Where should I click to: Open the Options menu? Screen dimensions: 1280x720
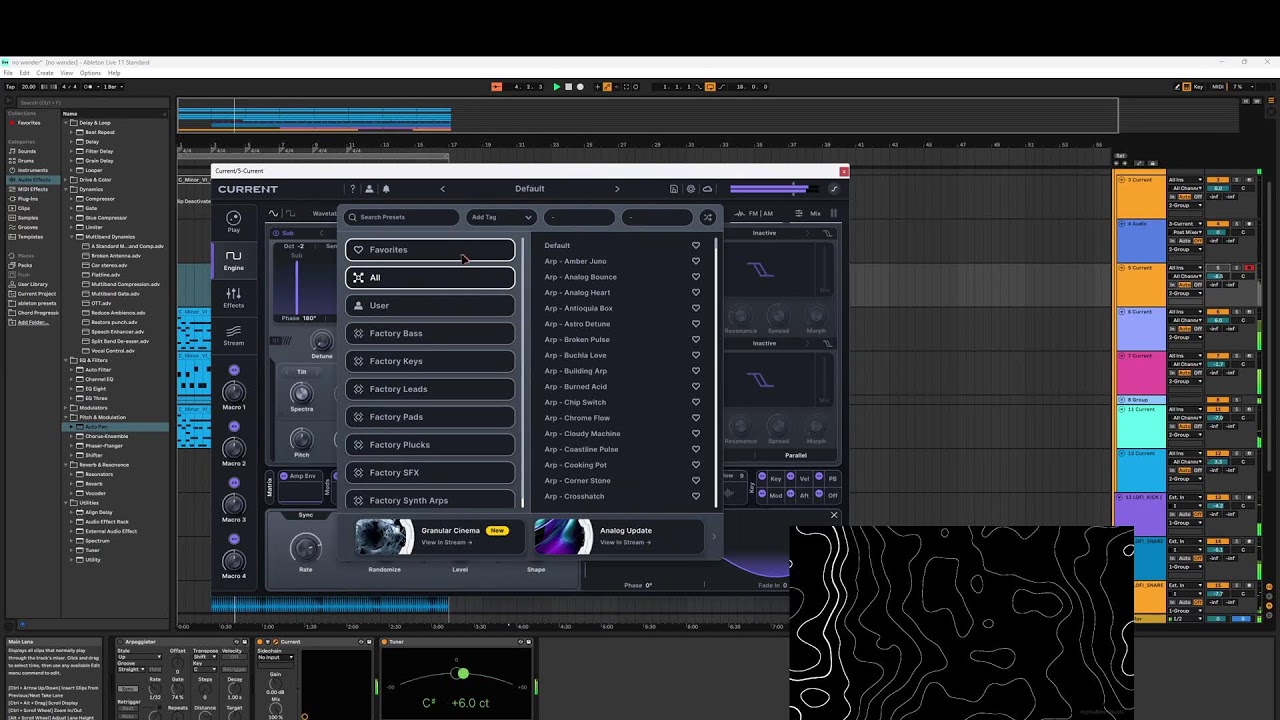(x=90, y=73)
